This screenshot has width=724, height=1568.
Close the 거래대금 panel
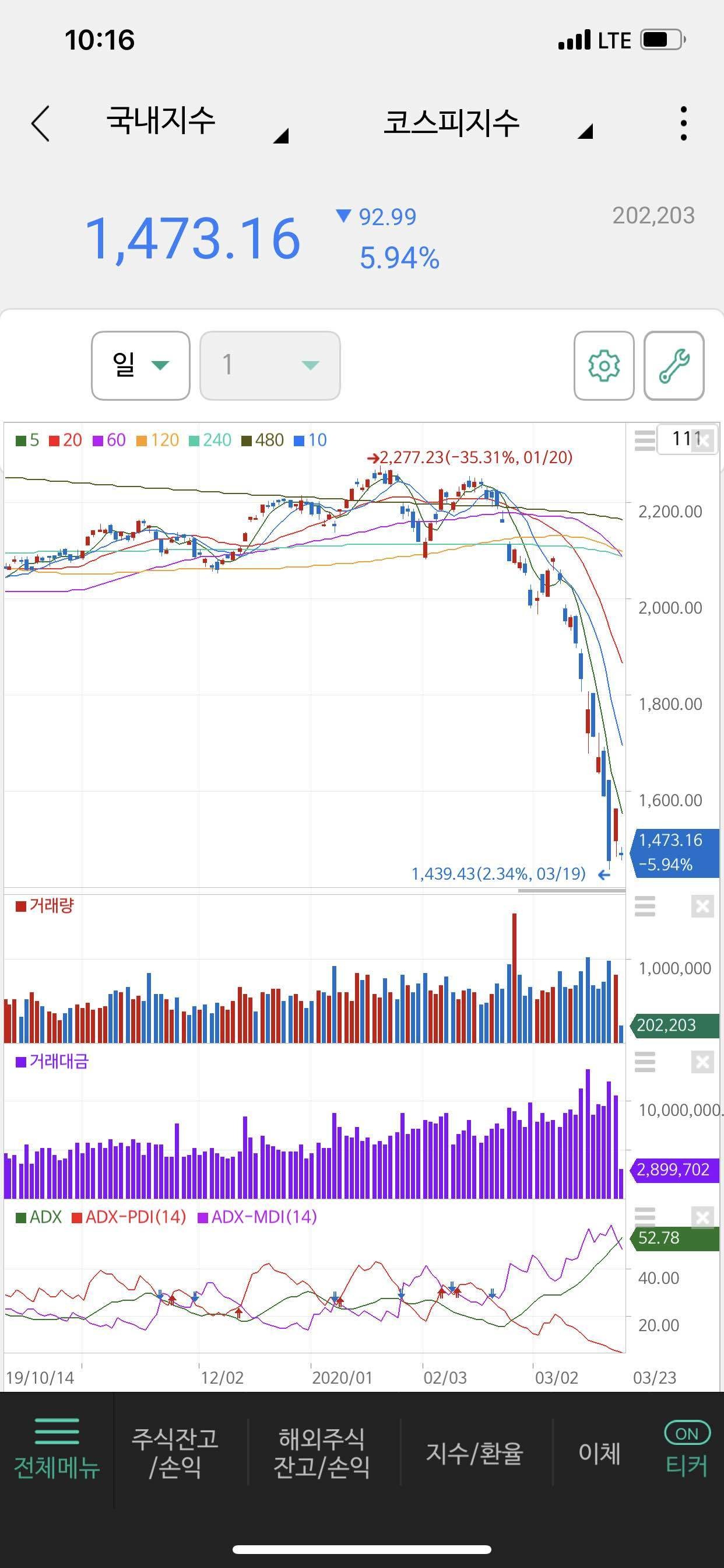pos(702,1062)
